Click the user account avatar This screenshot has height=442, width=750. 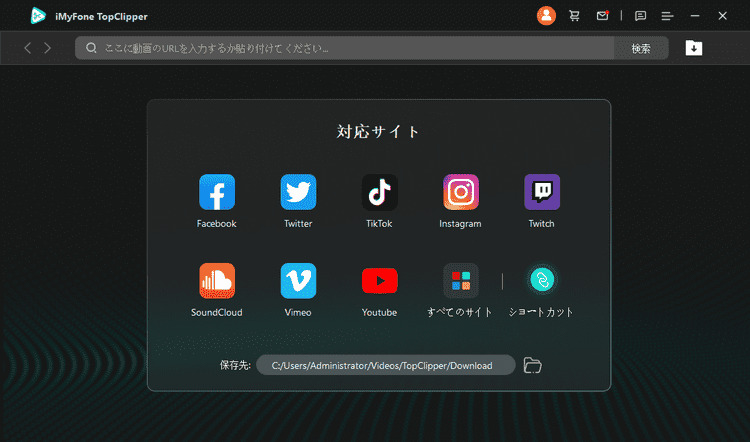[546, 16]
